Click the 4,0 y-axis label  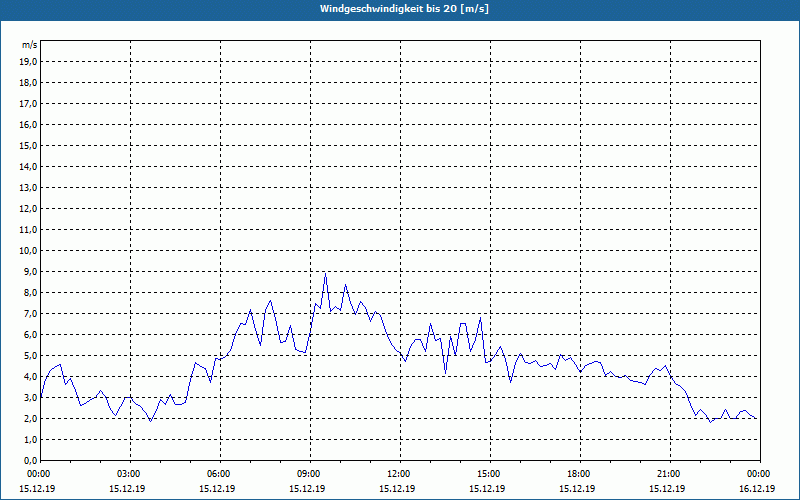[x=30, y=377]
